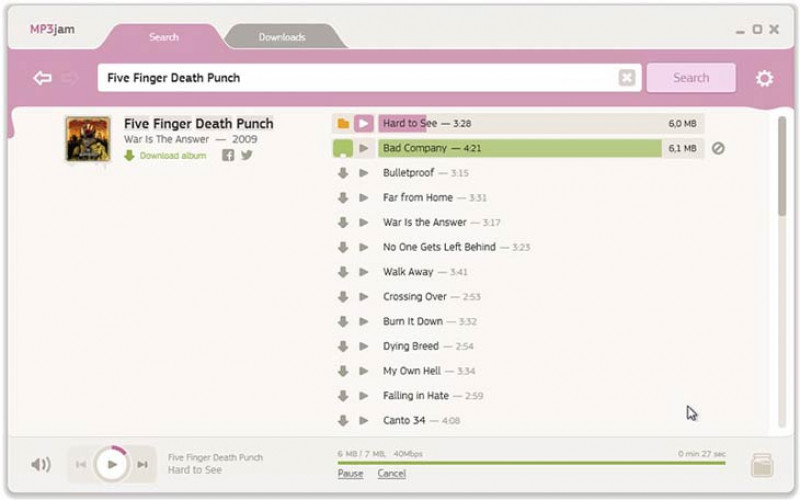Clear the search field with the X icon
Image resolution: width=800 pixels, height=500 pixels.
tap(627, 78)
